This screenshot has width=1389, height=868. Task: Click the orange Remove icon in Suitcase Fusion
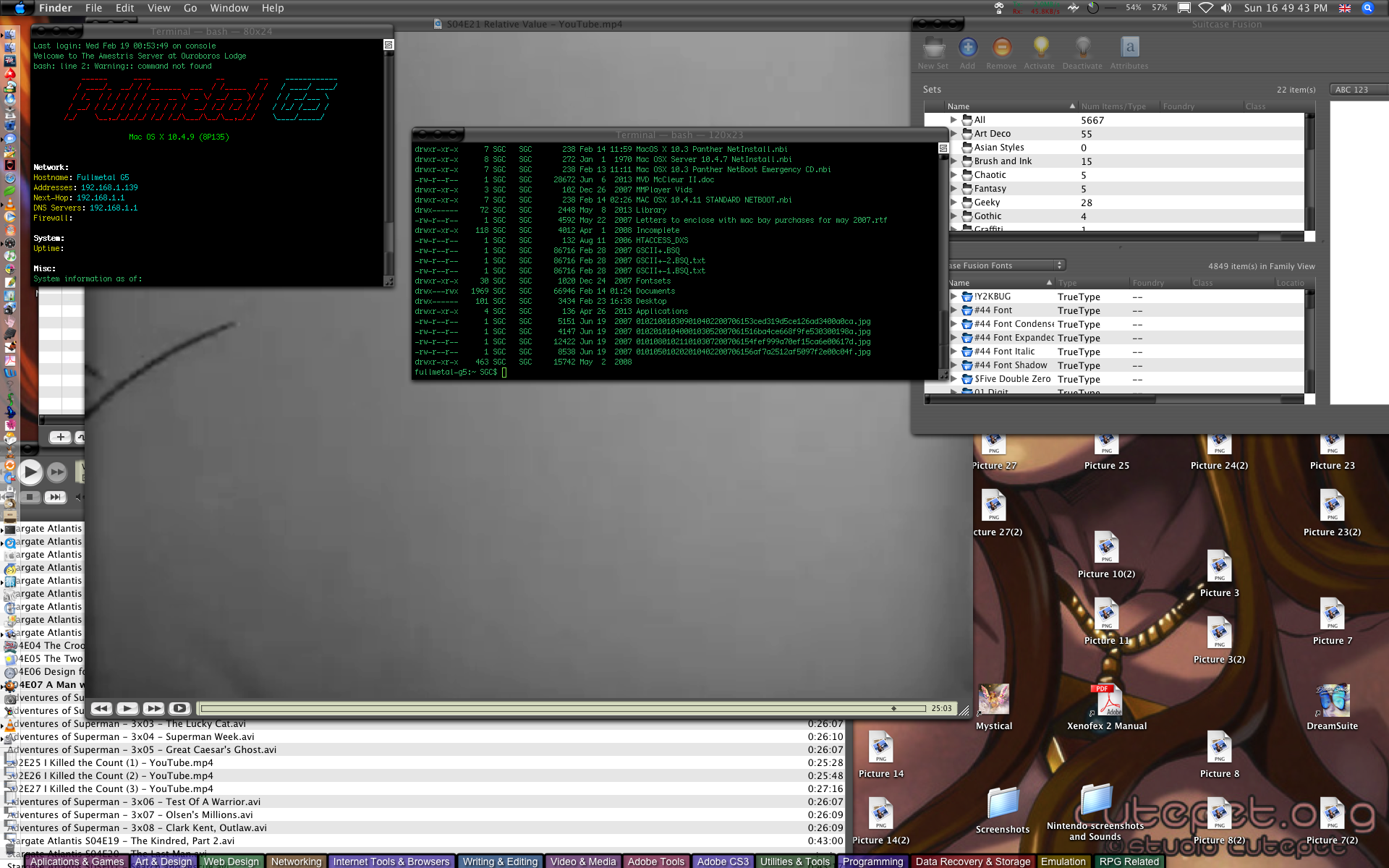(x=1002, y=48)
